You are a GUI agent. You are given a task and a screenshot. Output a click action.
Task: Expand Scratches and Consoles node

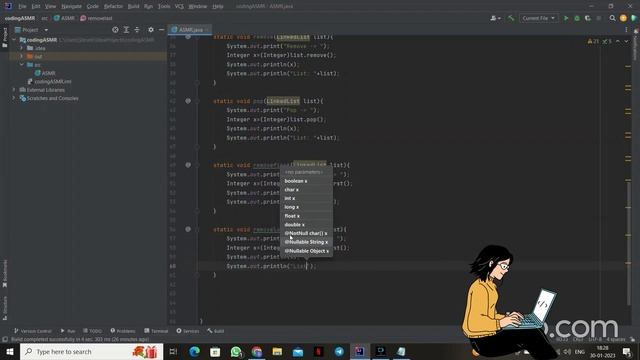click(x=14, y=98)
